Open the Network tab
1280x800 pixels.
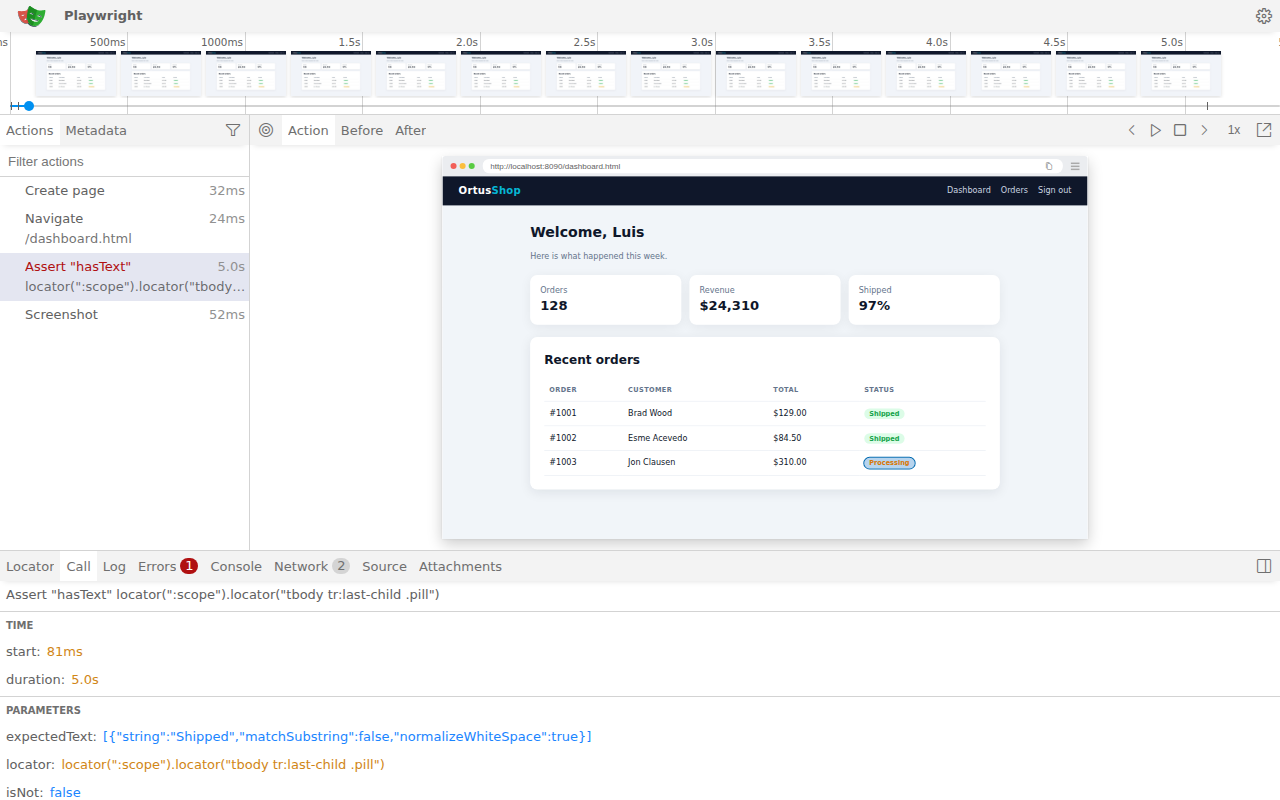tap(312, 566)
